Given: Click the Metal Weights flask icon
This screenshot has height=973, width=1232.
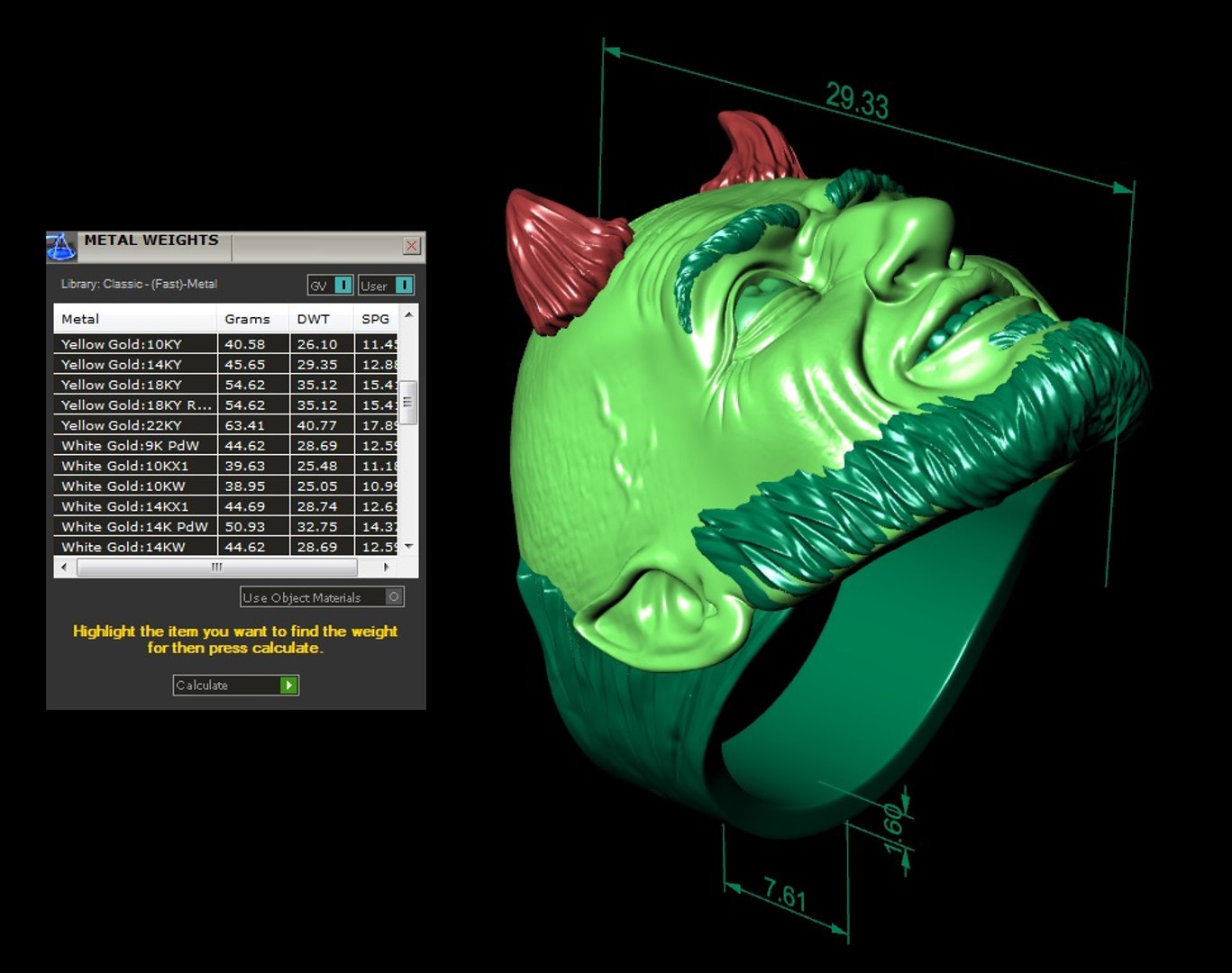Looking at the screenshot, I should pyautogui.click(x=60, y=246).
